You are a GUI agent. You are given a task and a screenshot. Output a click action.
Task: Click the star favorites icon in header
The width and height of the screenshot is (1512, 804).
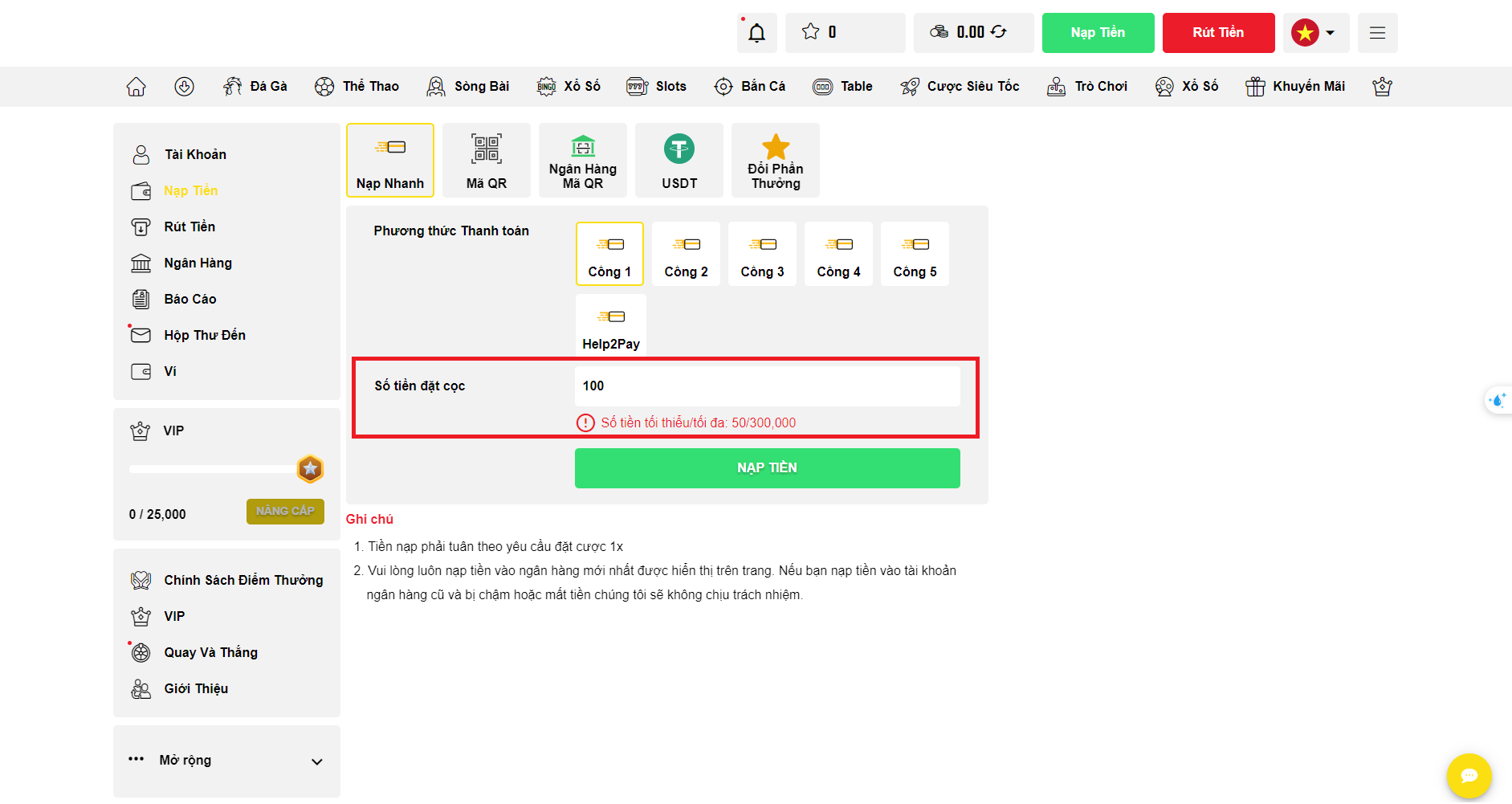(813, 32)
